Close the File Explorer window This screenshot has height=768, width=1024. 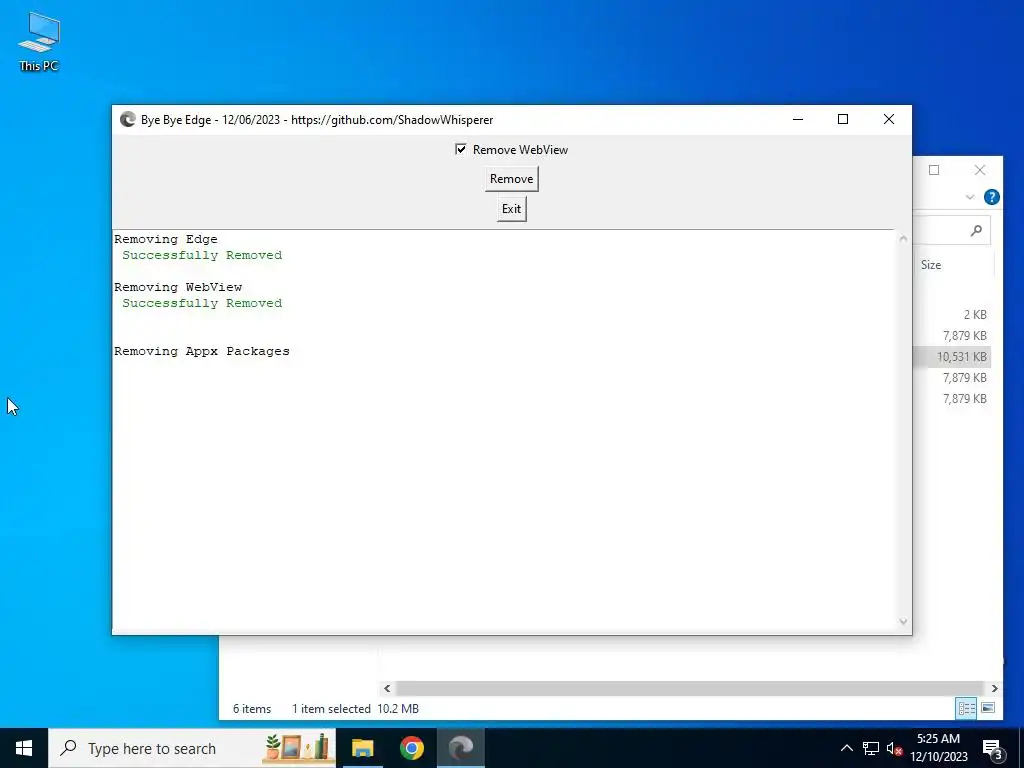click(980, 170)
